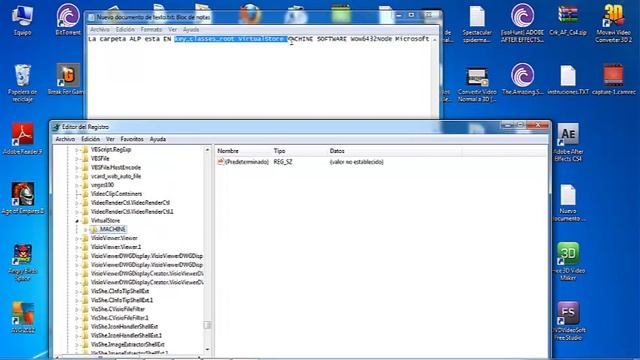Expand the VisioViewer.Viewer node
Image resolution: width=640 pixels, height=360 pixels.
pos(77,238)
